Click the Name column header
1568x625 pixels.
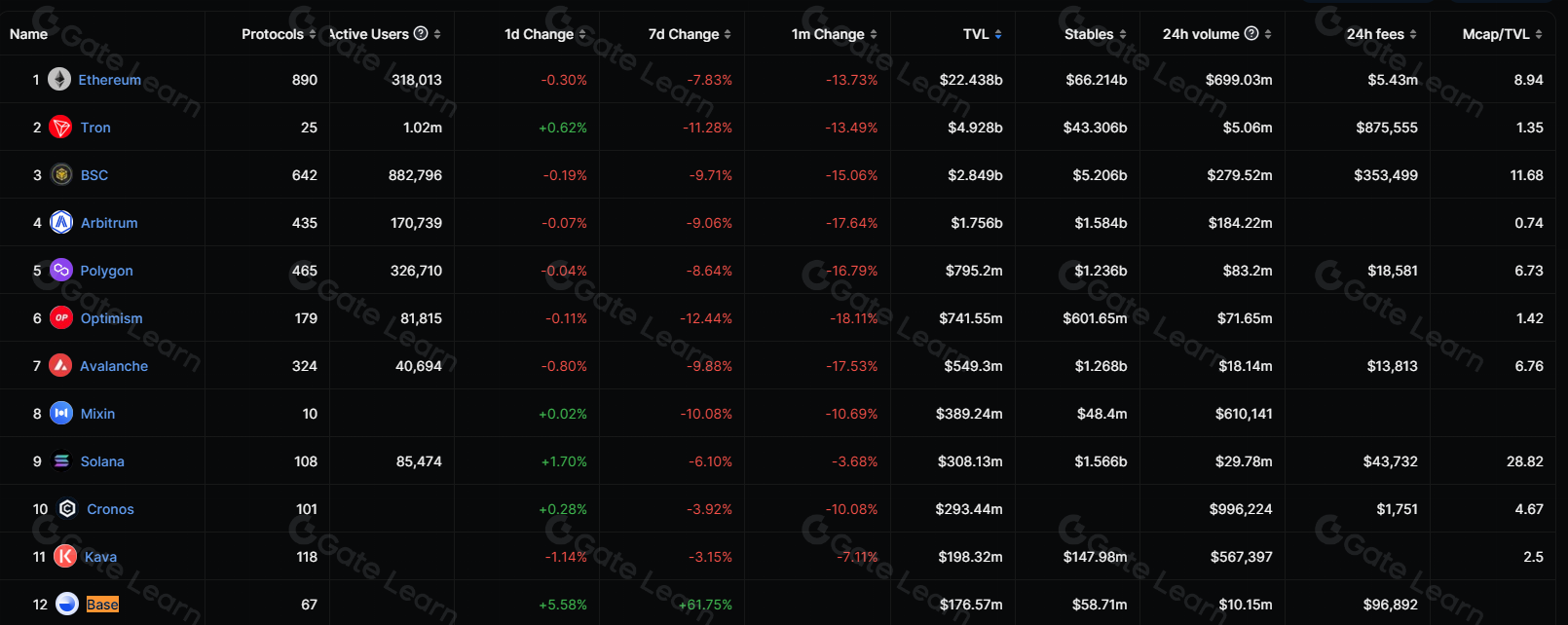(28, 34)
